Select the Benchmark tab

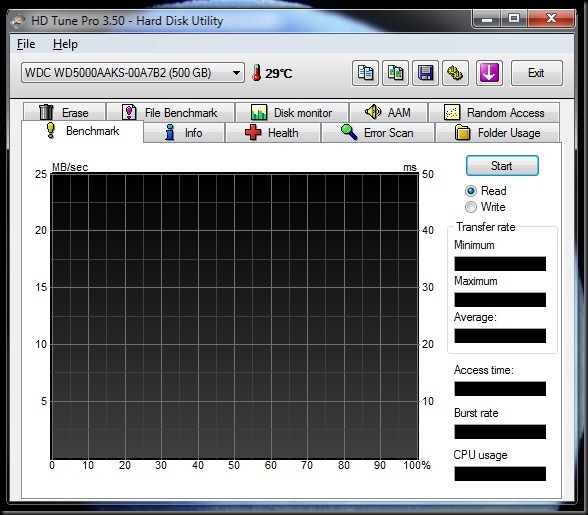click(82, 131)
